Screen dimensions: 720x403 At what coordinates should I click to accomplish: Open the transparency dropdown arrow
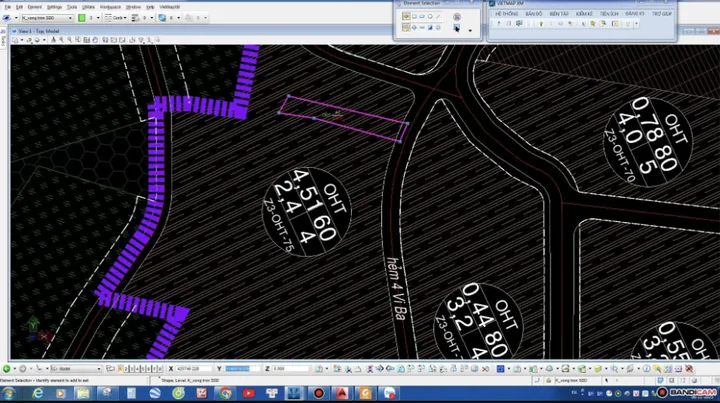pos(179,18)
